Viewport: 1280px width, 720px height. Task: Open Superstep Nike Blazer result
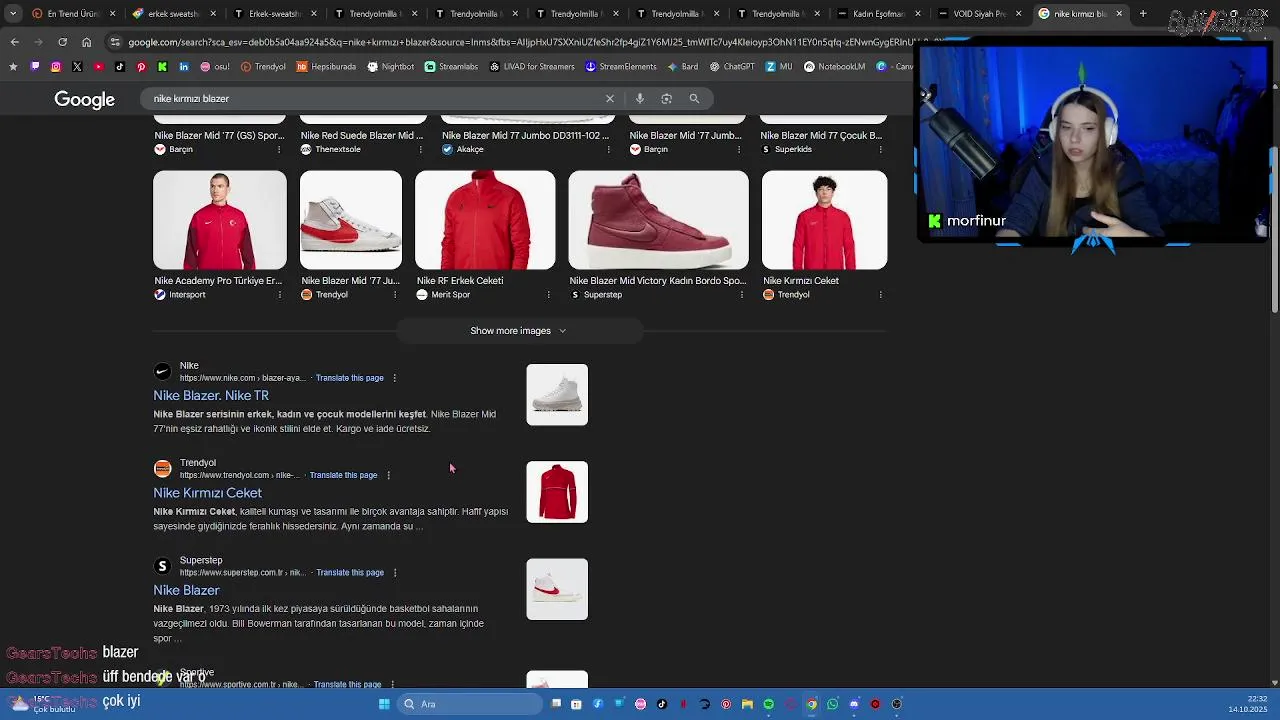tap(186, 590)
